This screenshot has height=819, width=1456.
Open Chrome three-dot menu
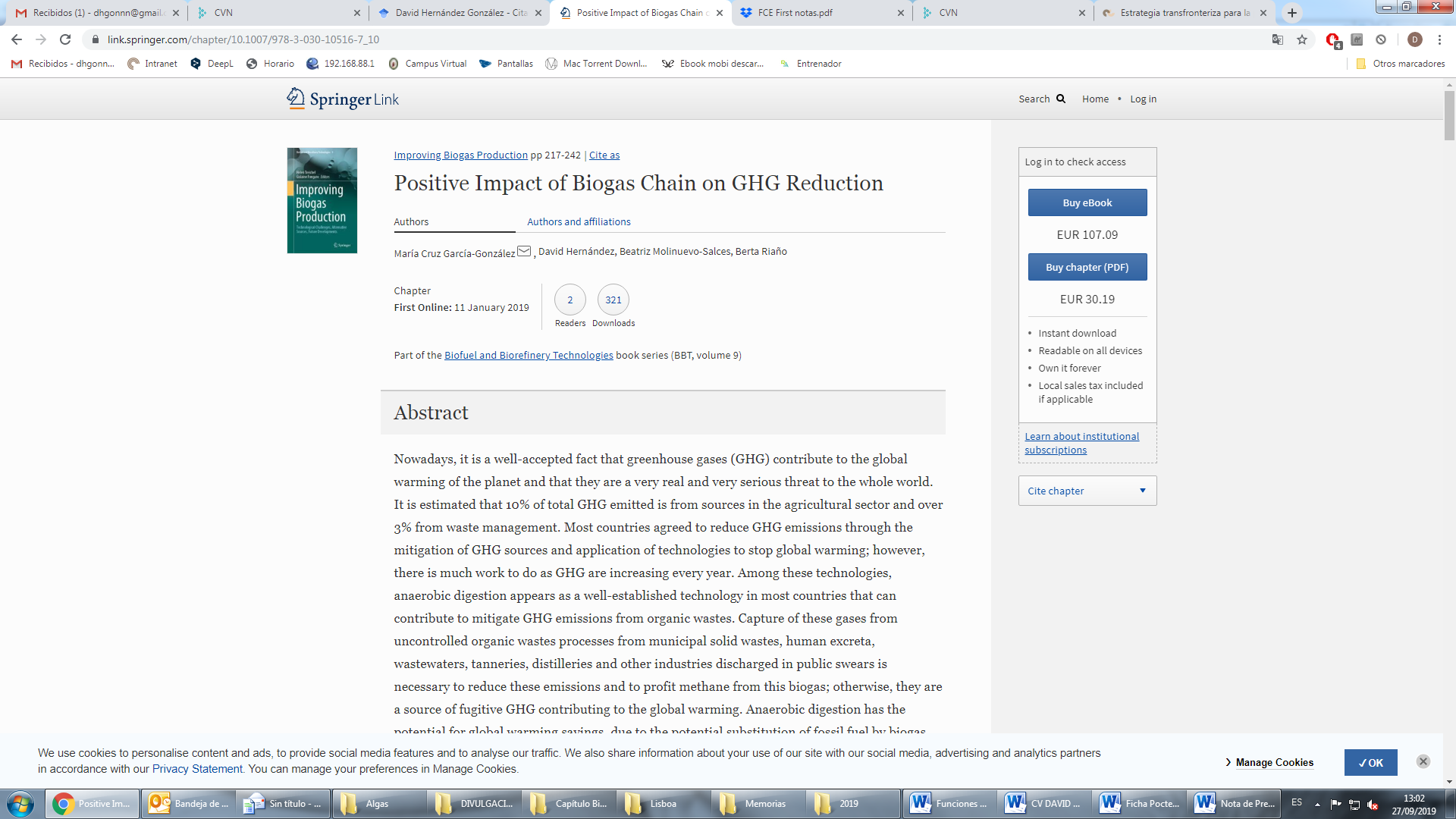point(1439,39)
